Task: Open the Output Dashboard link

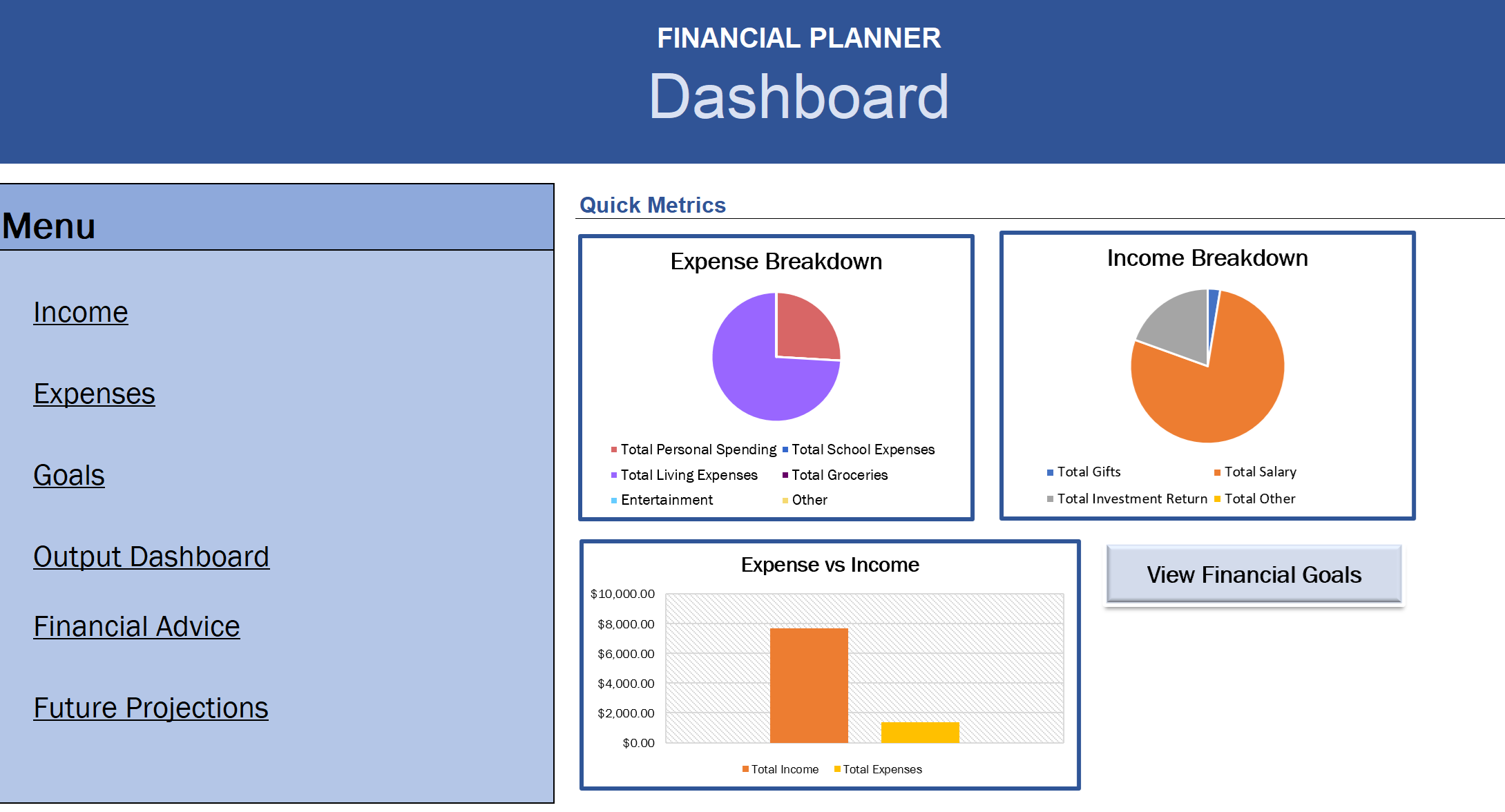Action: [151, 557]
